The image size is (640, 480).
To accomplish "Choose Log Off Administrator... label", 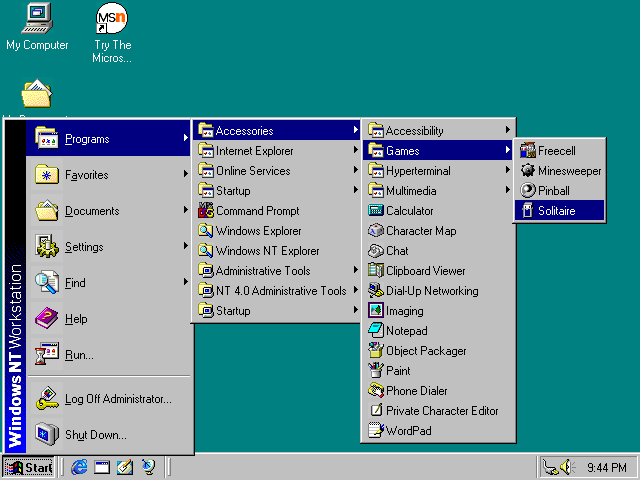I will [x=118, y=399].
